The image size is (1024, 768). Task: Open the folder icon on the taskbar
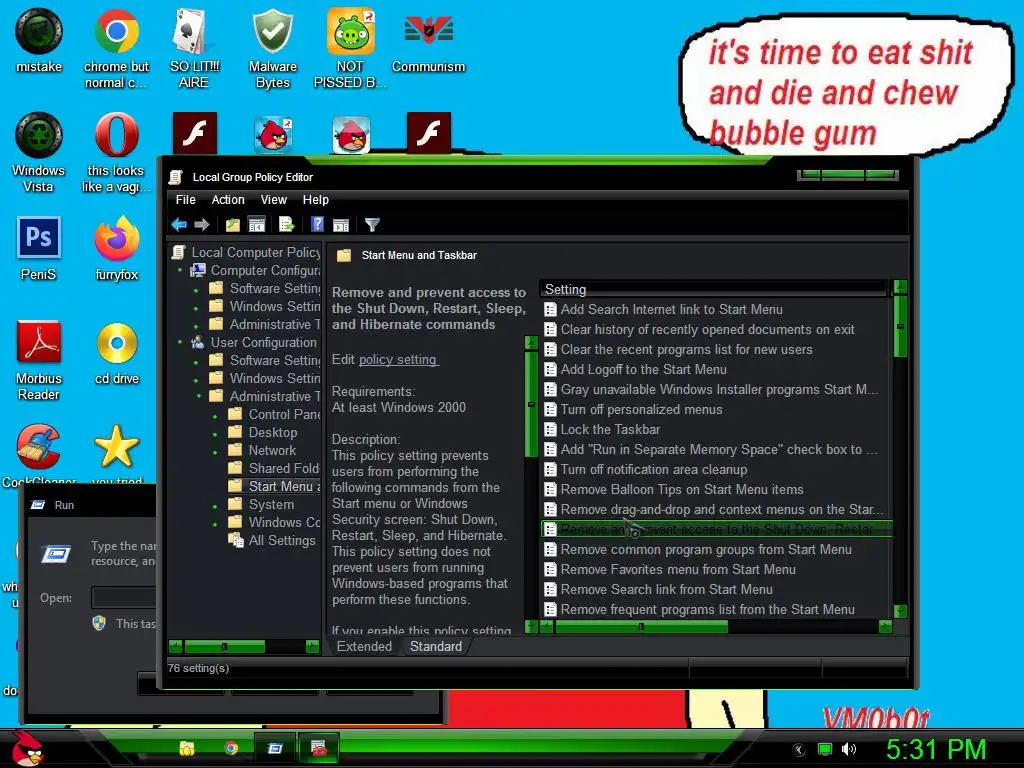(x=187, y=748)
